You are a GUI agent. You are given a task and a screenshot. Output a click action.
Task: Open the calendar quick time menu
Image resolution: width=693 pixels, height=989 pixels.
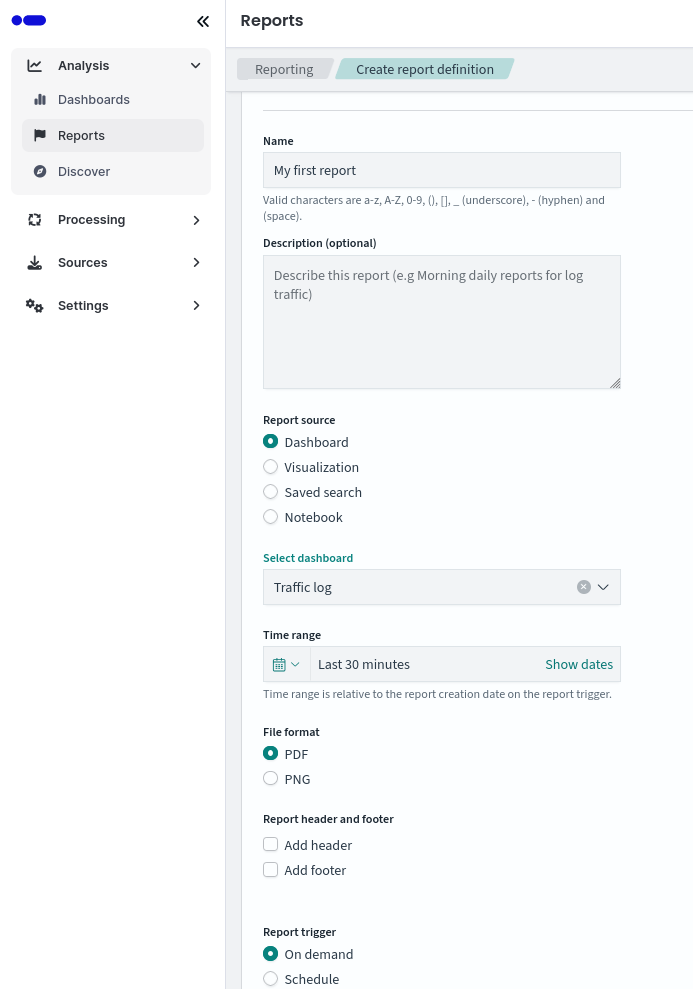click(286, 664)
